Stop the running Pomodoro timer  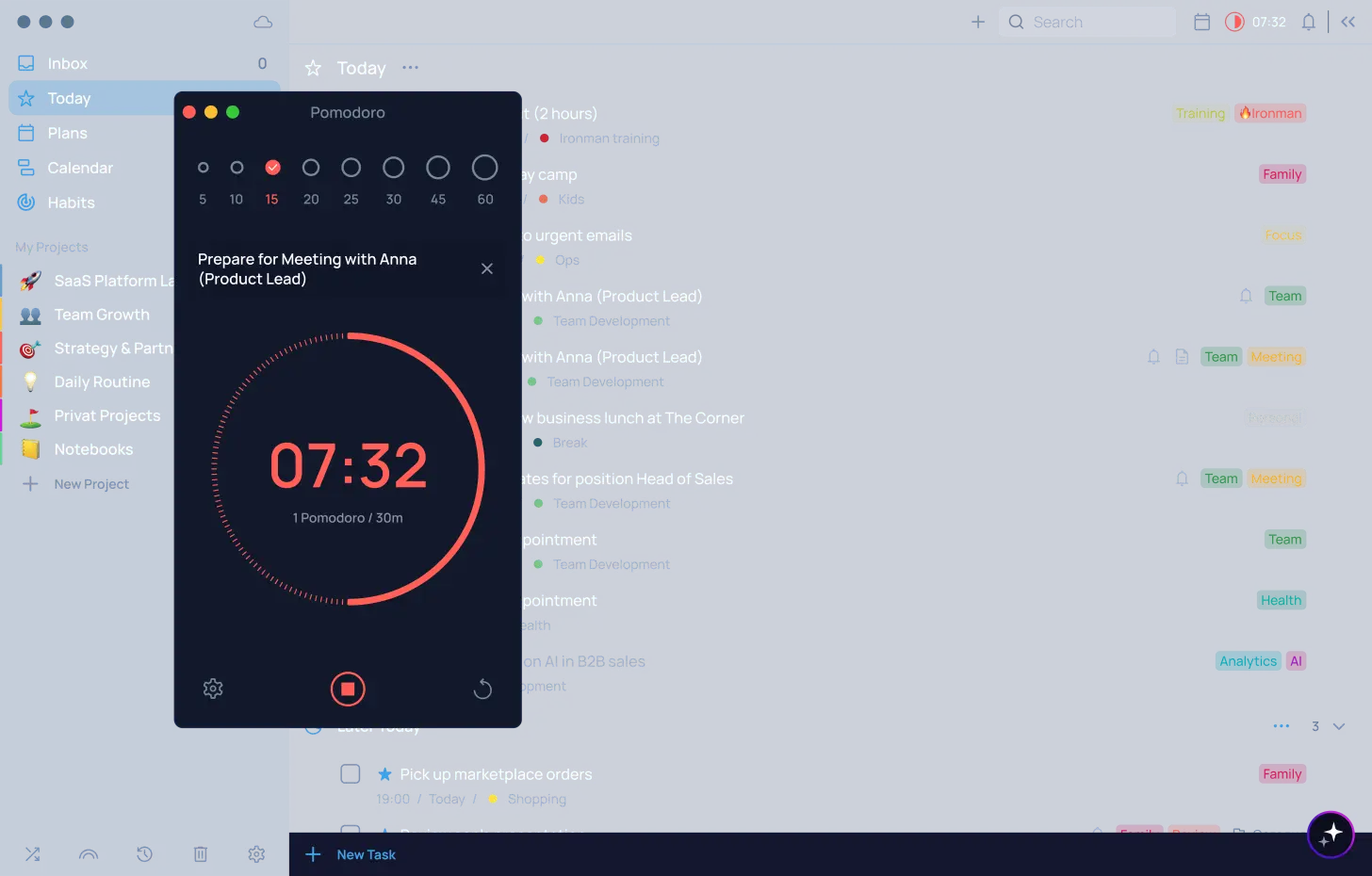click(348, 689)
